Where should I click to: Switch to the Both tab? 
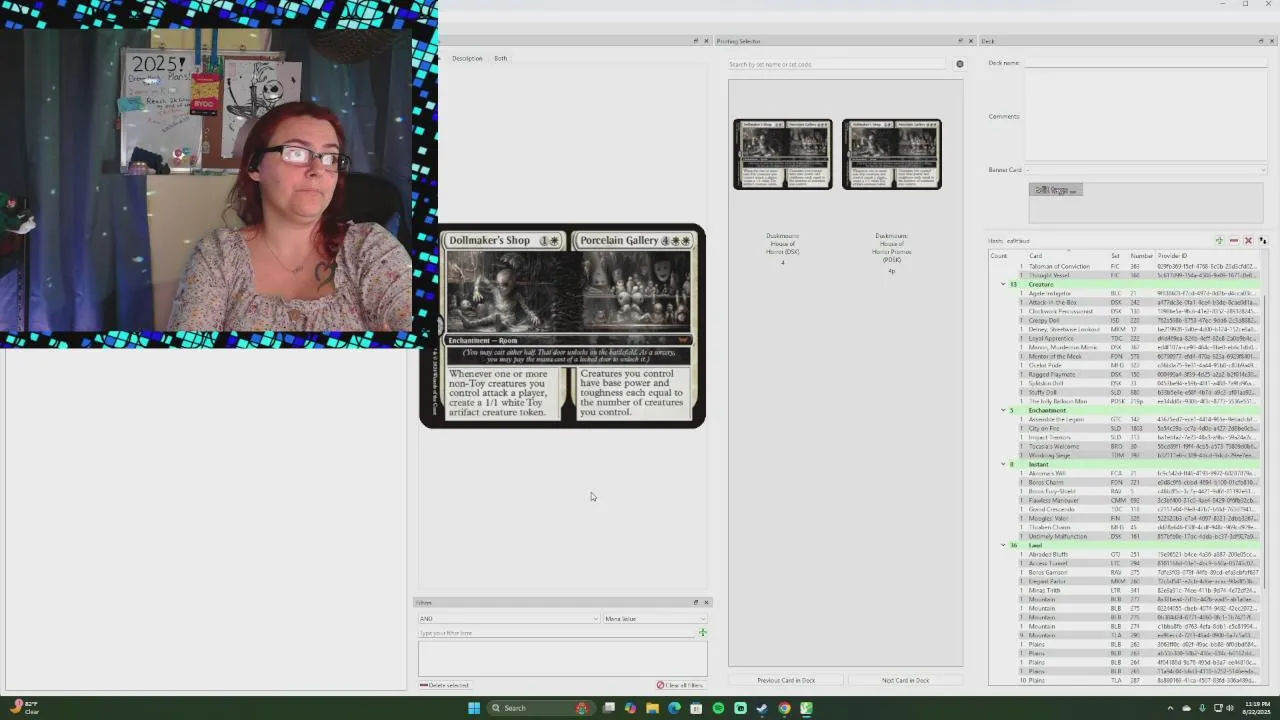(500, 58)
